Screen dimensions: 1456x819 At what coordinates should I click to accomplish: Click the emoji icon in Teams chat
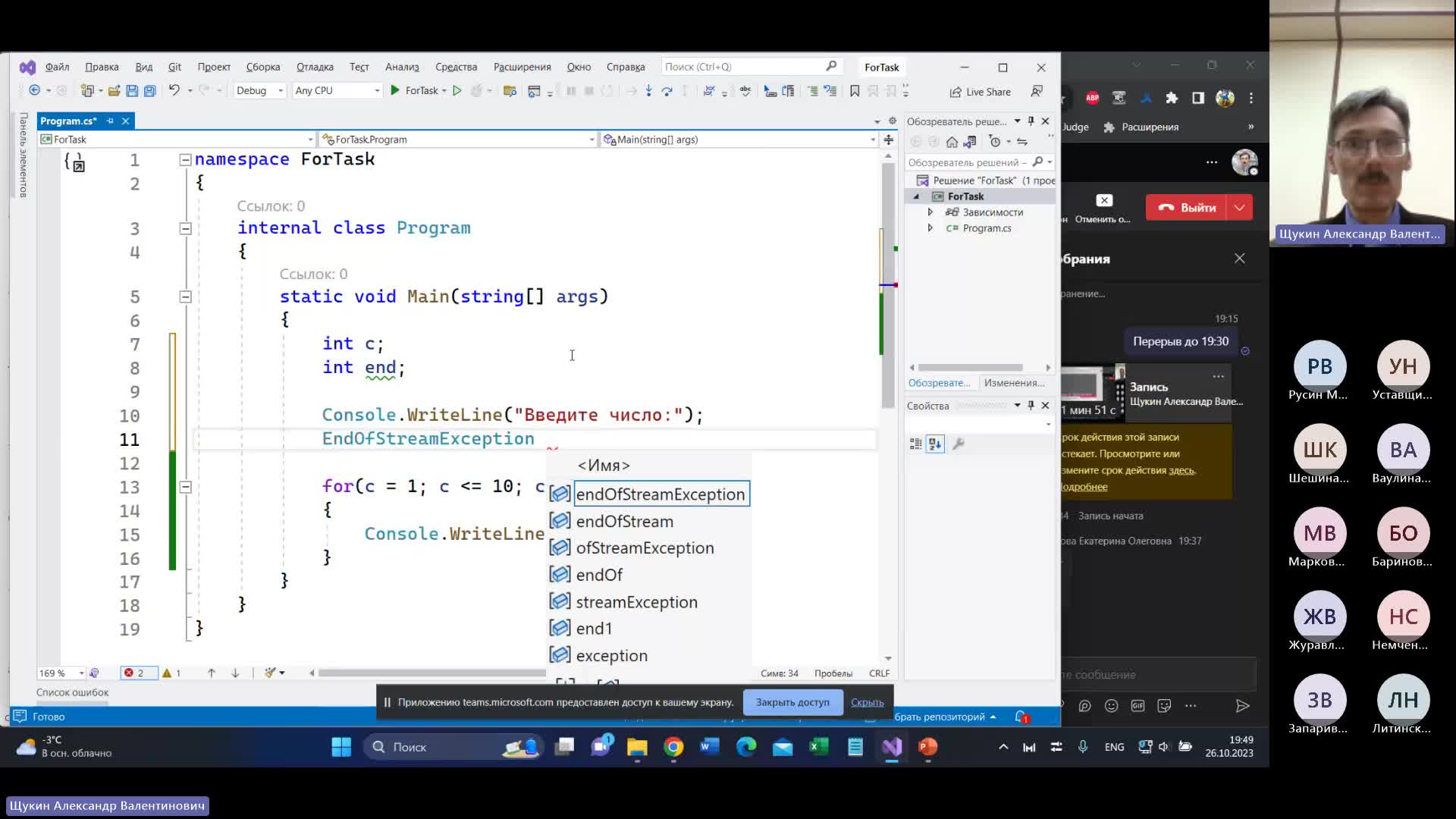tap(1112, 706)
